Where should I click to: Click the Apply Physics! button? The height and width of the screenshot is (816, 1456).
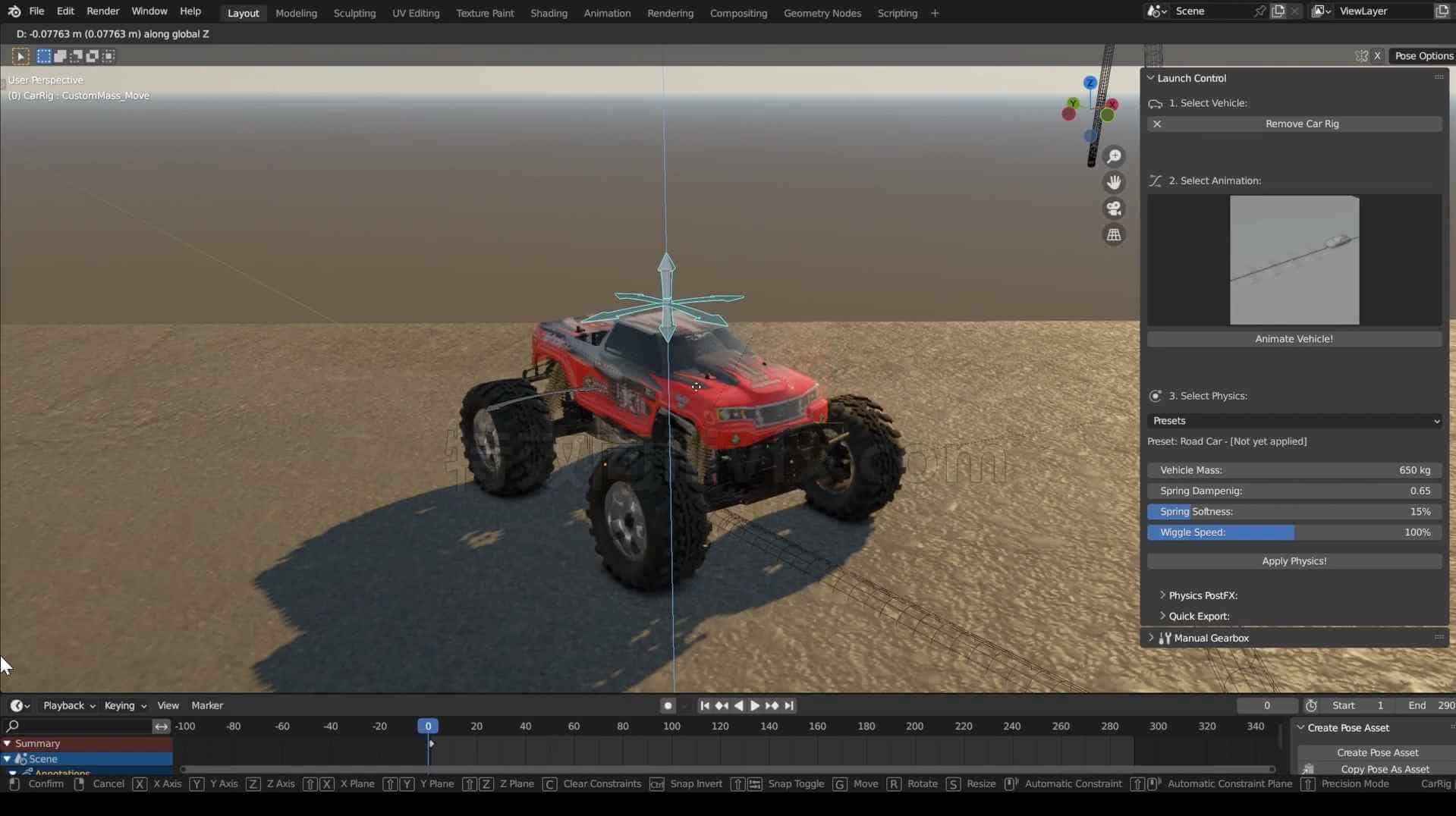click(x=1294, y=561)
